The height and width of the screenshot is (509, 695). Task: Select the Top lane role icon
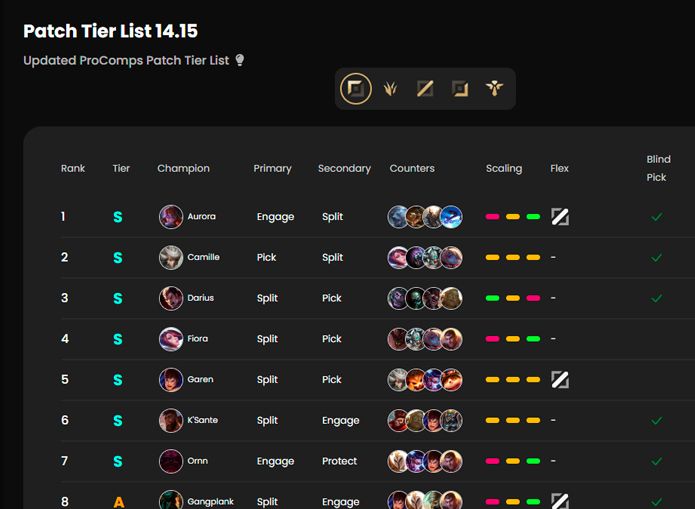pyautogui.click(x=356, y=89)
